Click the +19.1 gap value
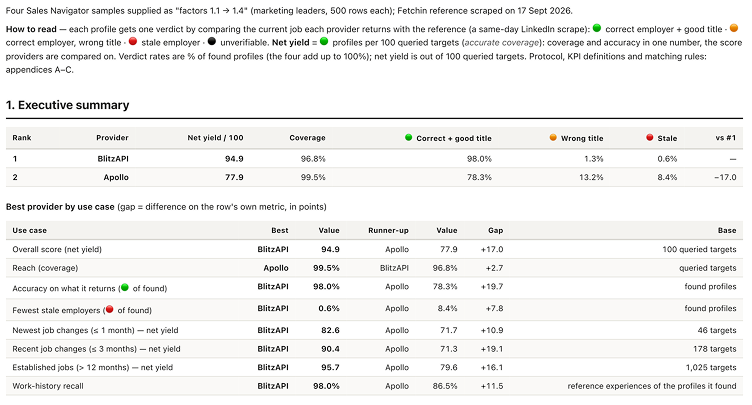Viewport: 752px width, 405px height. [492, 349]
